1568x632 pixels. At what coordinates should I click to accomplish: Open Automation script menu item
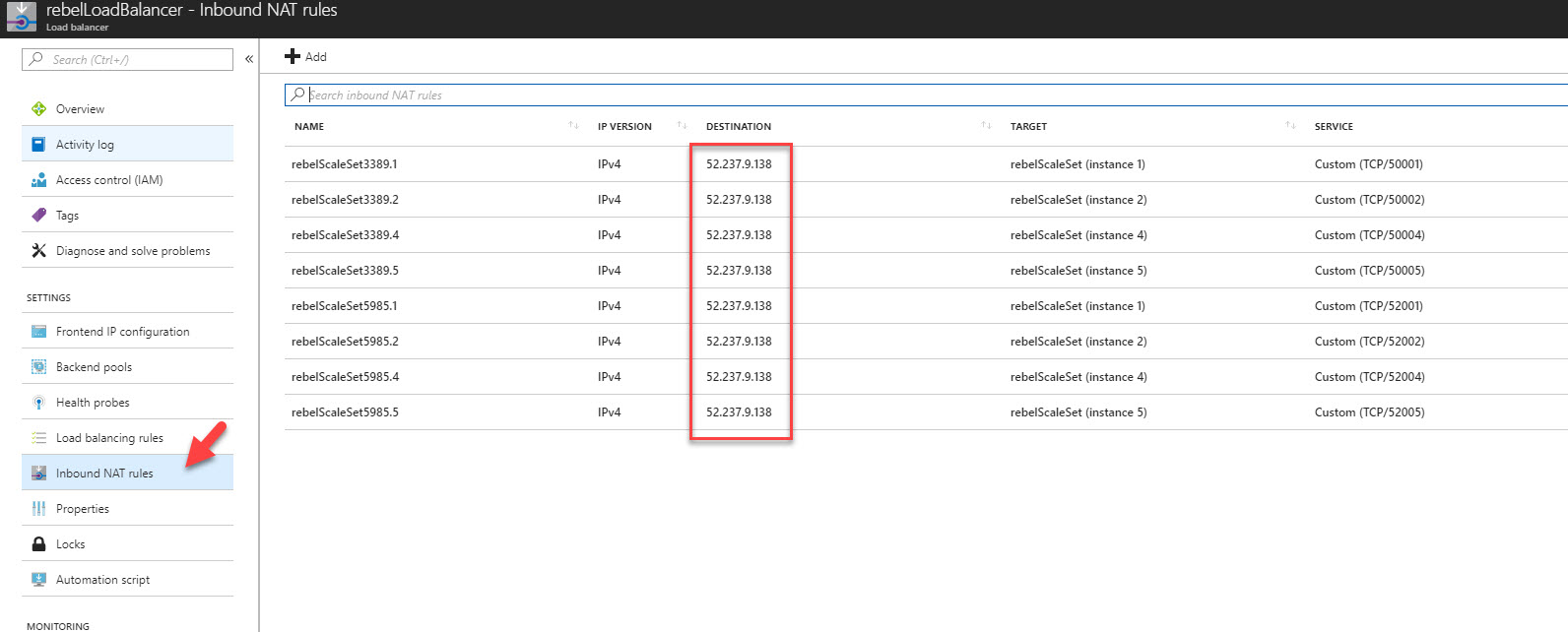pyautogui.click(x=127, y=580)
